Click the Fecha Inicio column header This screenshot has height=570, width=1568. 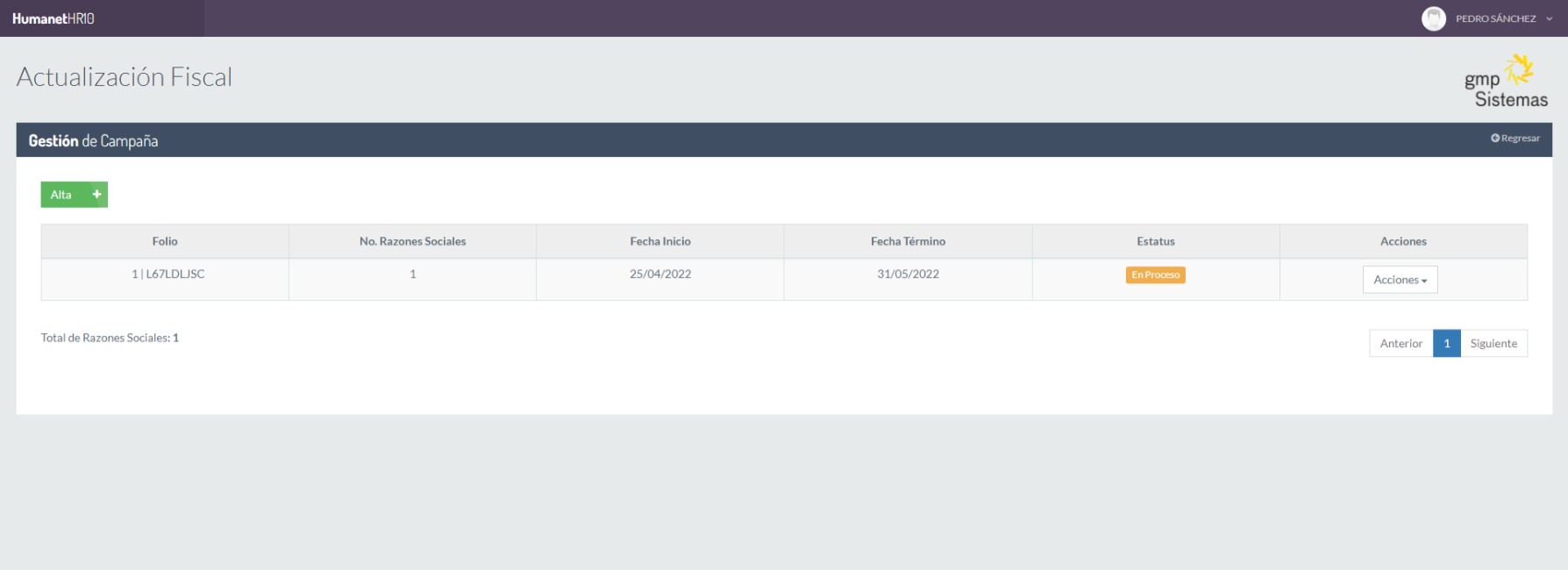coord(659,241)
